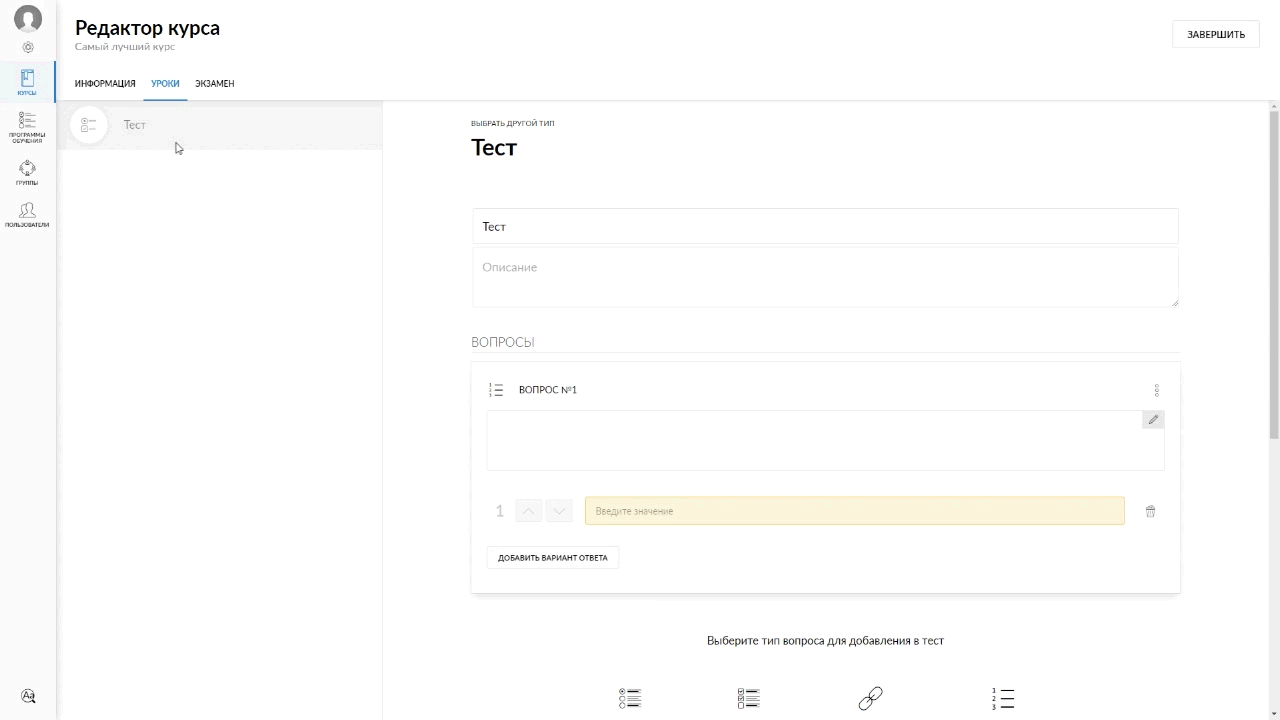Select the Тест lesson in the list

tap(220, 125)
